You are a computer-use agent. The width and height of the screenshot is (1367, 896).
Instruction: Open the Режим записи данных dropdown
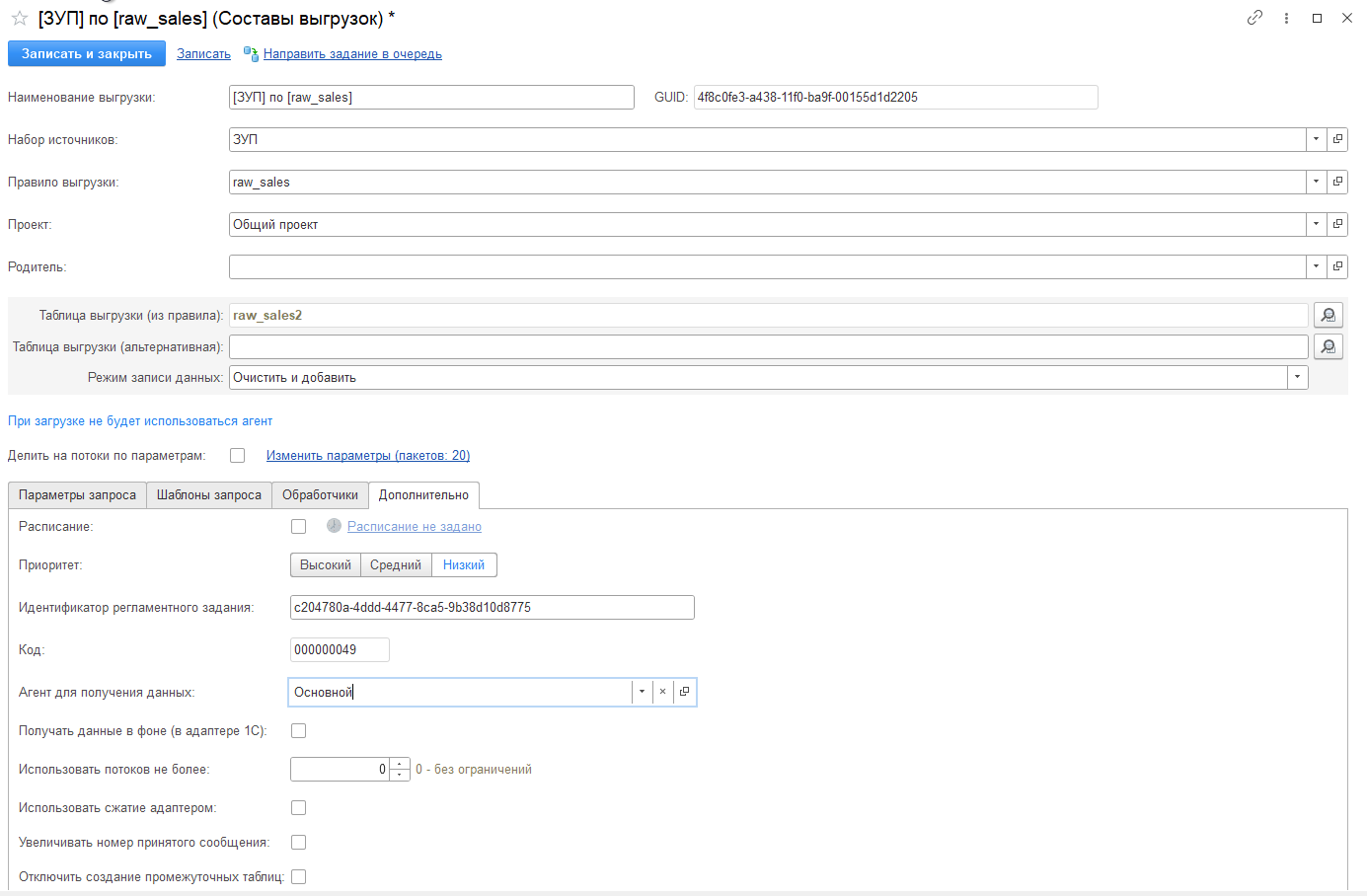pos(1297,378)
